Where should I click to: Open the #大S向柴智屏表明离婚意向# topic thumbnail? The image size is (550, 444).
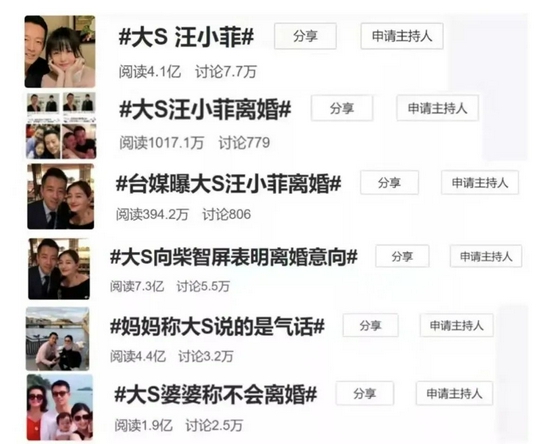point(59,269)
